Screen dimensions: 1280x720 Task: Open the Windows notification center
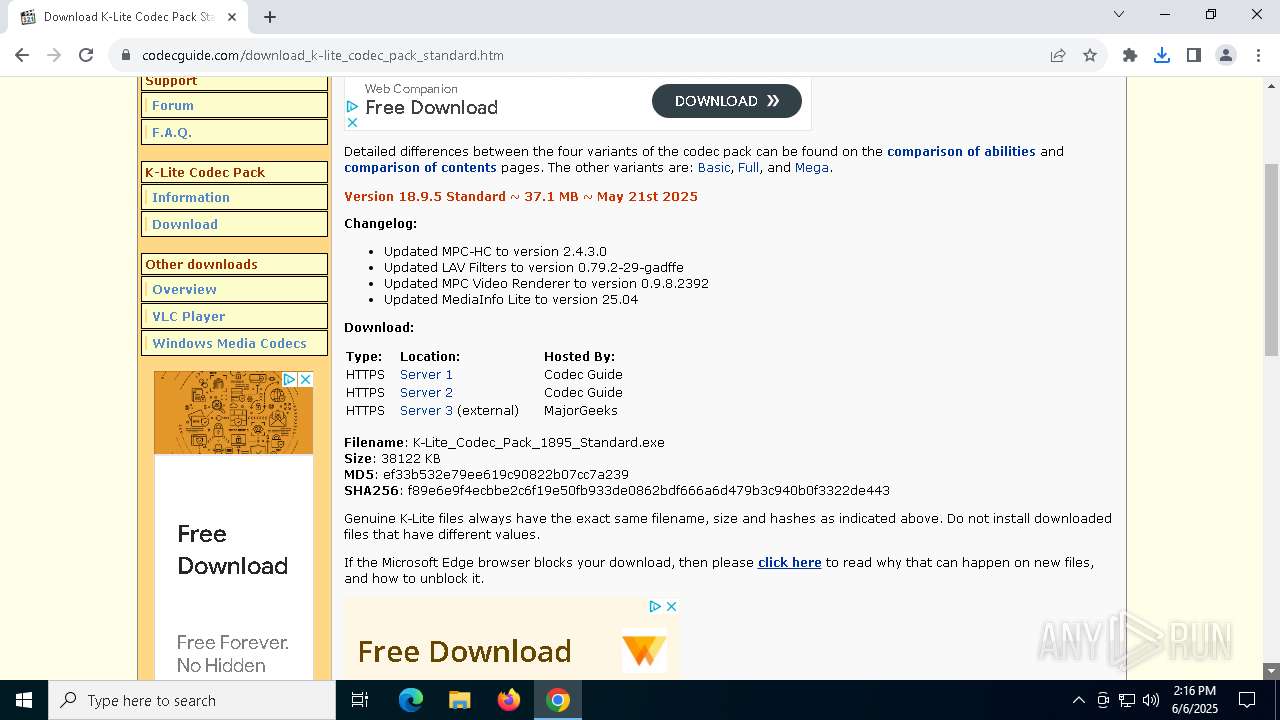click(x=1247, y=700)
